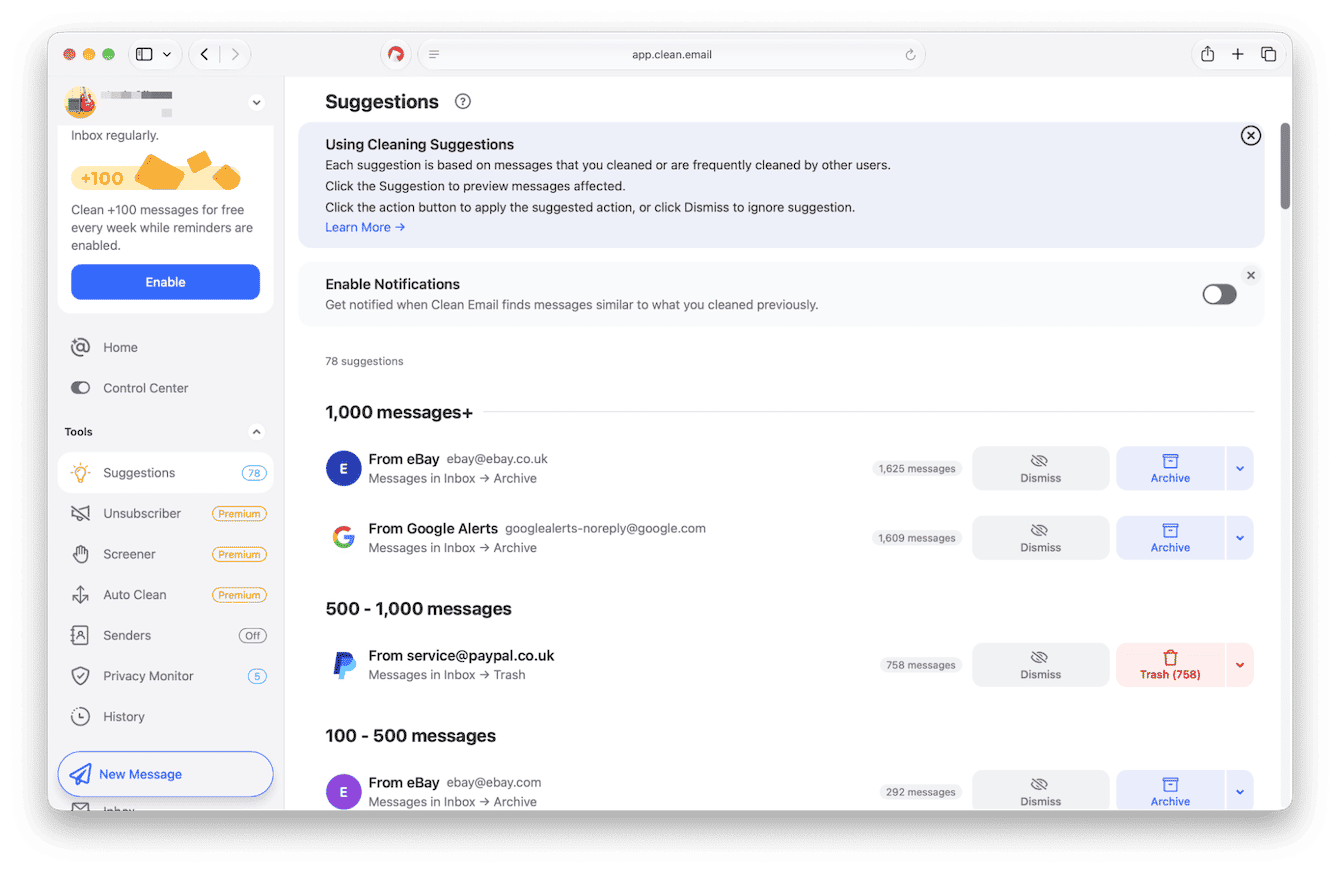Archive the eBay ebay.co.uk messages
This screenshot has height=874, width=1340.
click(x=1170, y=468)
